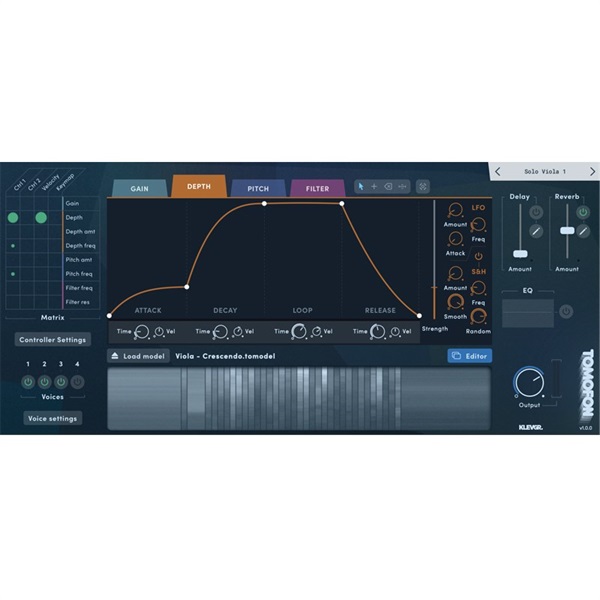Toggle the EQ power button
Viewport: 600px width, 600px height.
(566, 311)
